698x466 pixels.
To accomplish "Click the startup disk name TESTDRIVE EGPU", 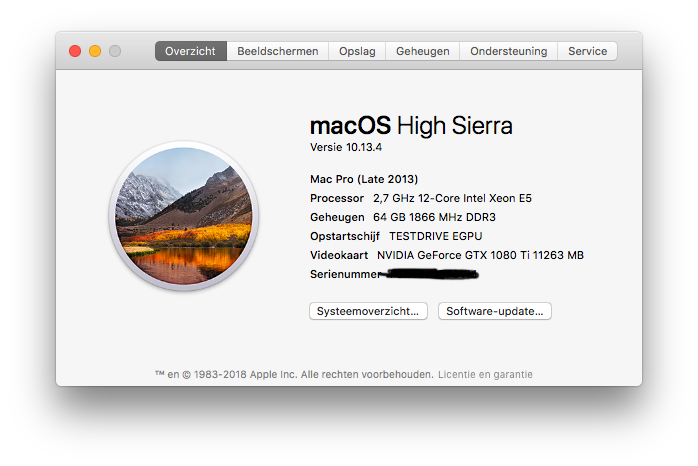I will point(436,236).
